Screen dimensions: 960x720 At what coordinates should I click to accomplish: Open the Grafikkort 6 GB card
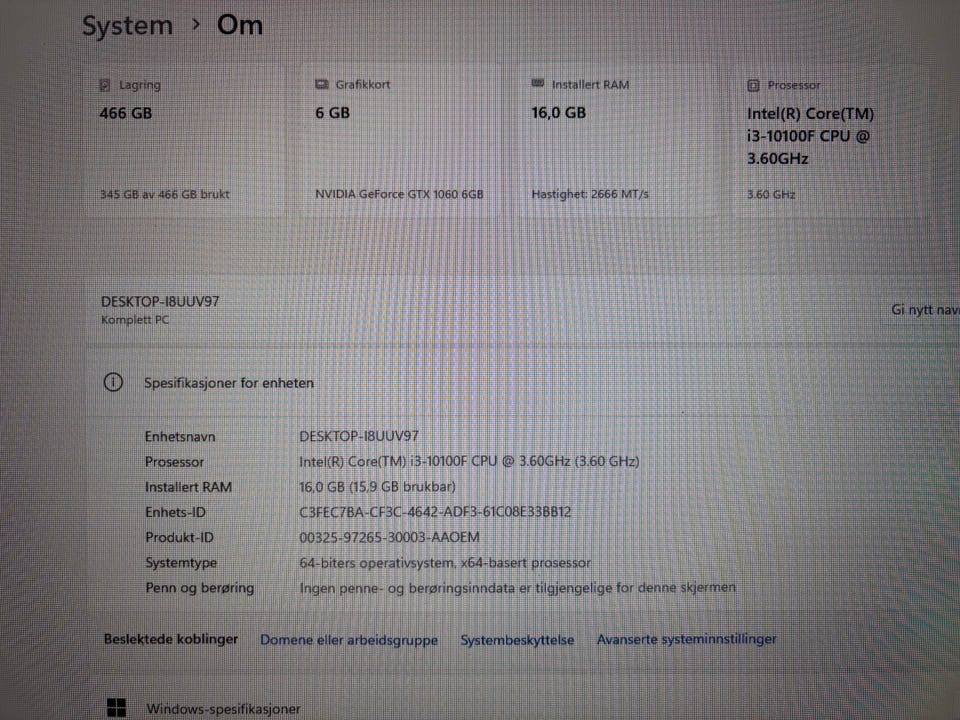(x=402, y=140)
